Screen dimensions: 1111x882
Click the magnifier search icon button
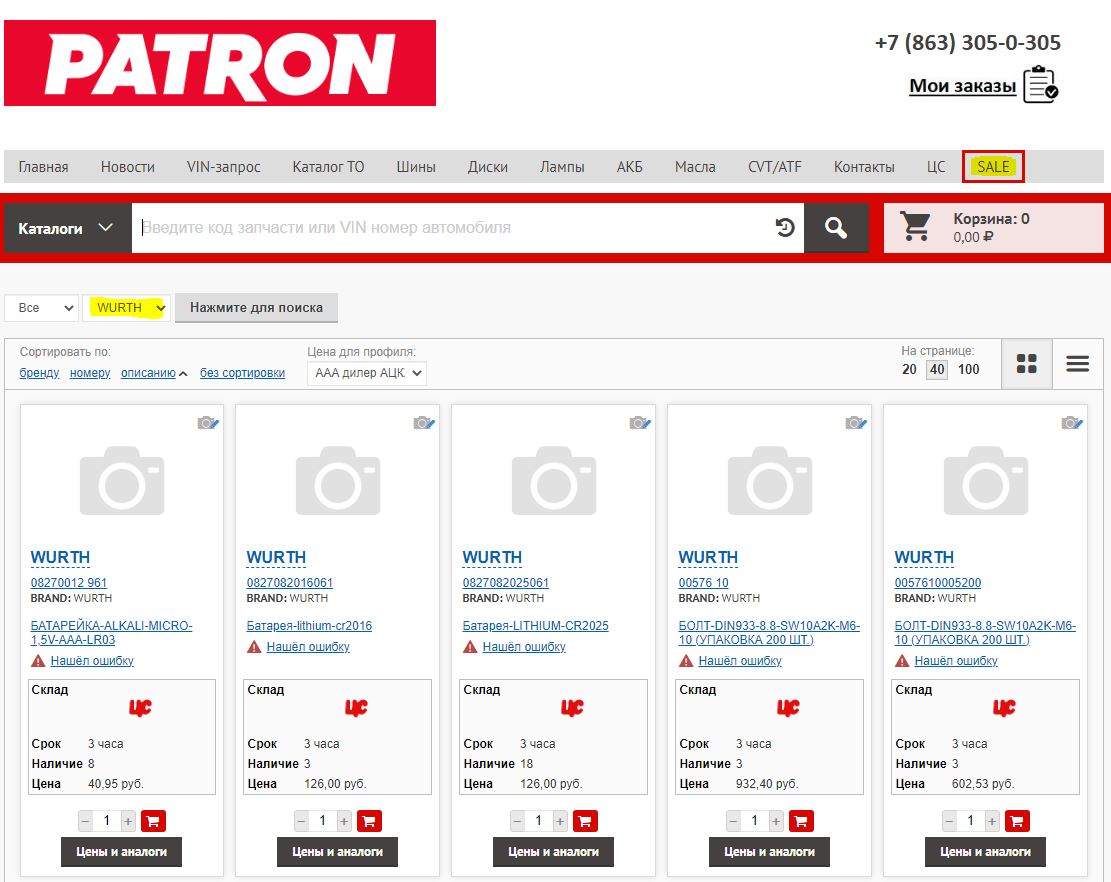tap(836, 228)
